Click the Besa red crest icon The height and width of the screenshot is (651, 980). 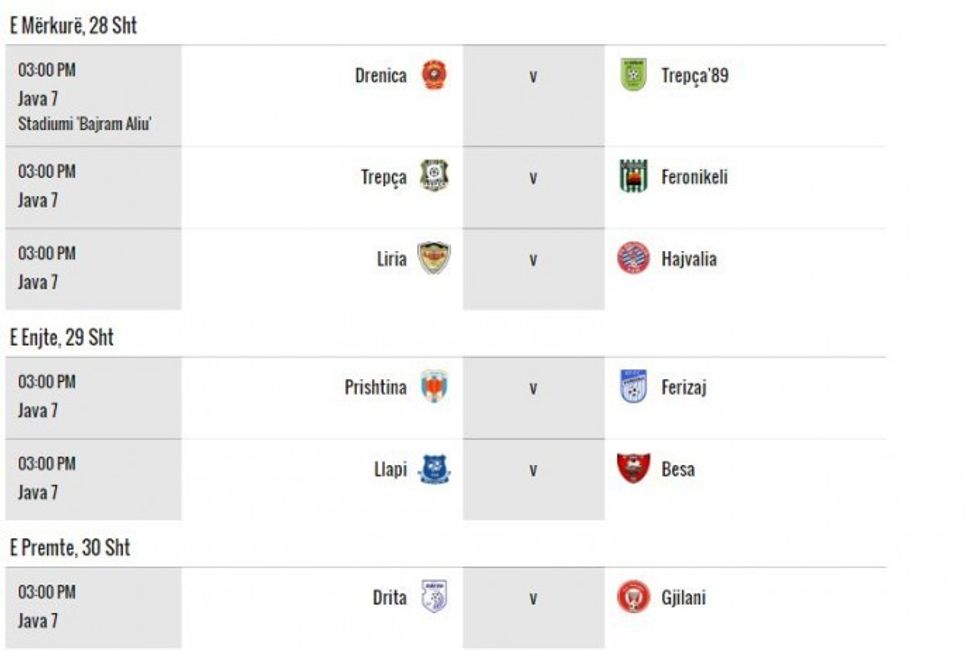pyautogui.click(x=633, y=468)
